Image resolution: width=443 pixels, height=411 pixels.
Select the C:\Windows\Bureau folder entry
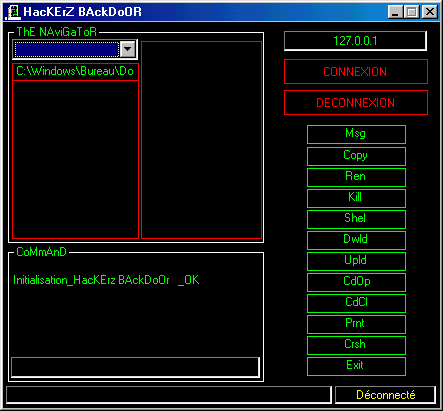pos(75,71)
